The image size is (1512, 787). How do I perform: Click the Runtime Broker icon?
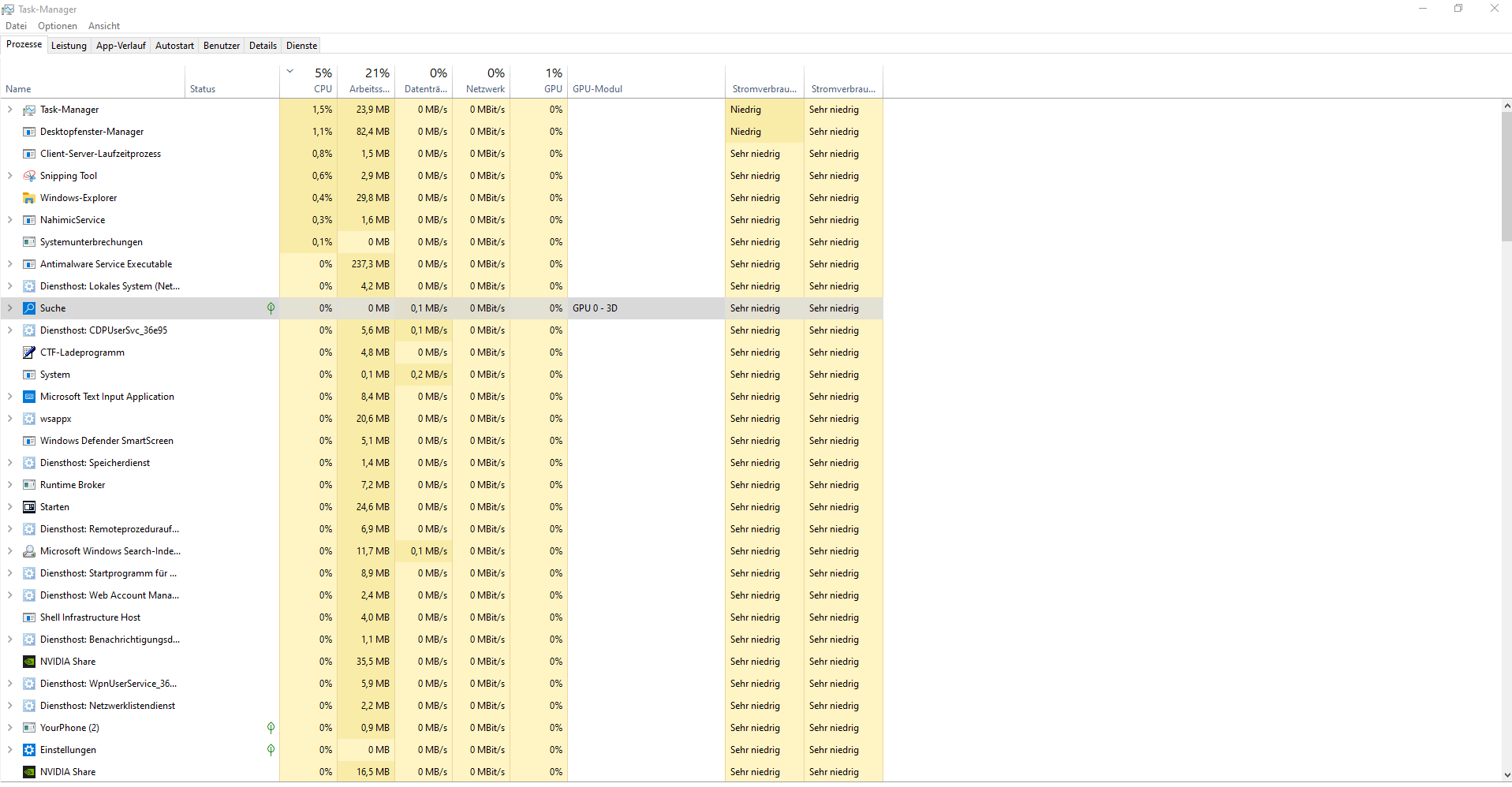(29, 485)
